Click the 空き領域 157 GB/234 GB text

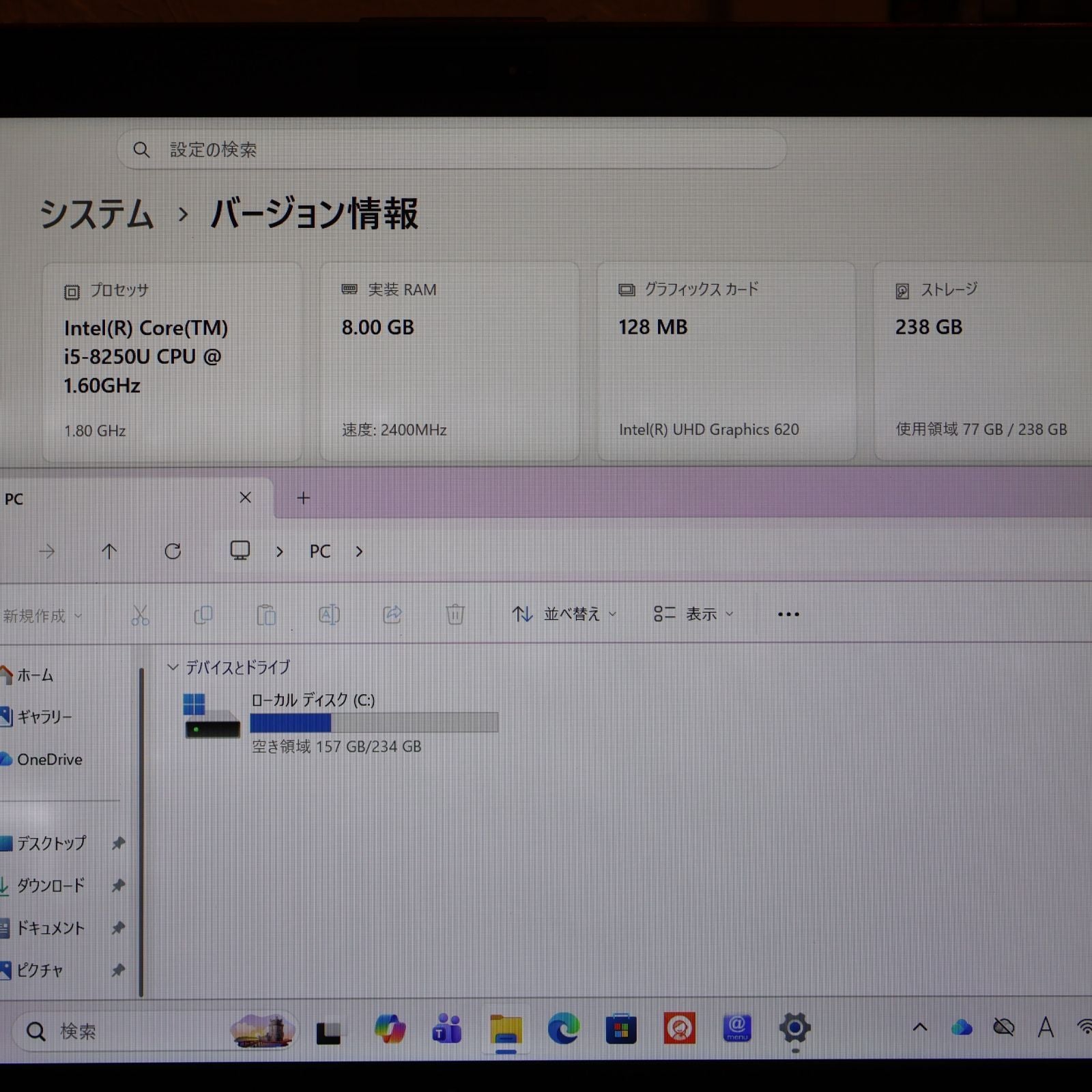(x=336, y=747)
